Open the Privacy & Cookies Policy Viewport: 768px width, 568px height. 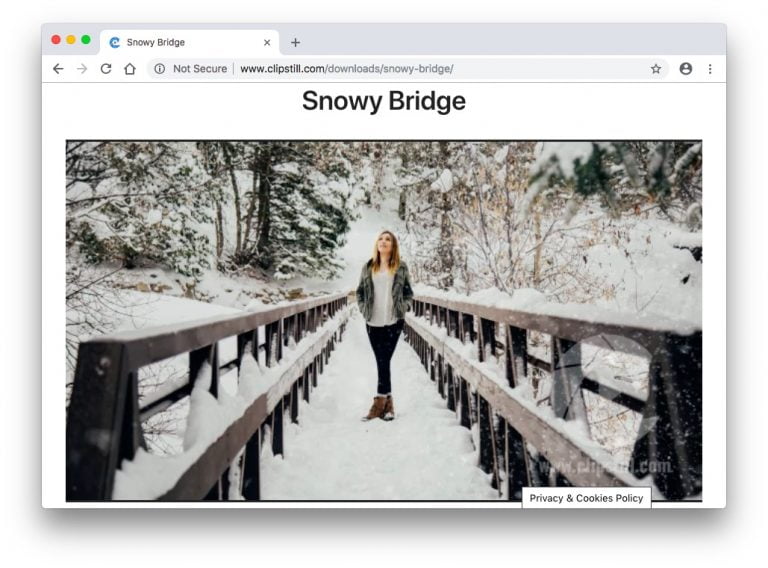pyautogui.click(x=586, y=498)
